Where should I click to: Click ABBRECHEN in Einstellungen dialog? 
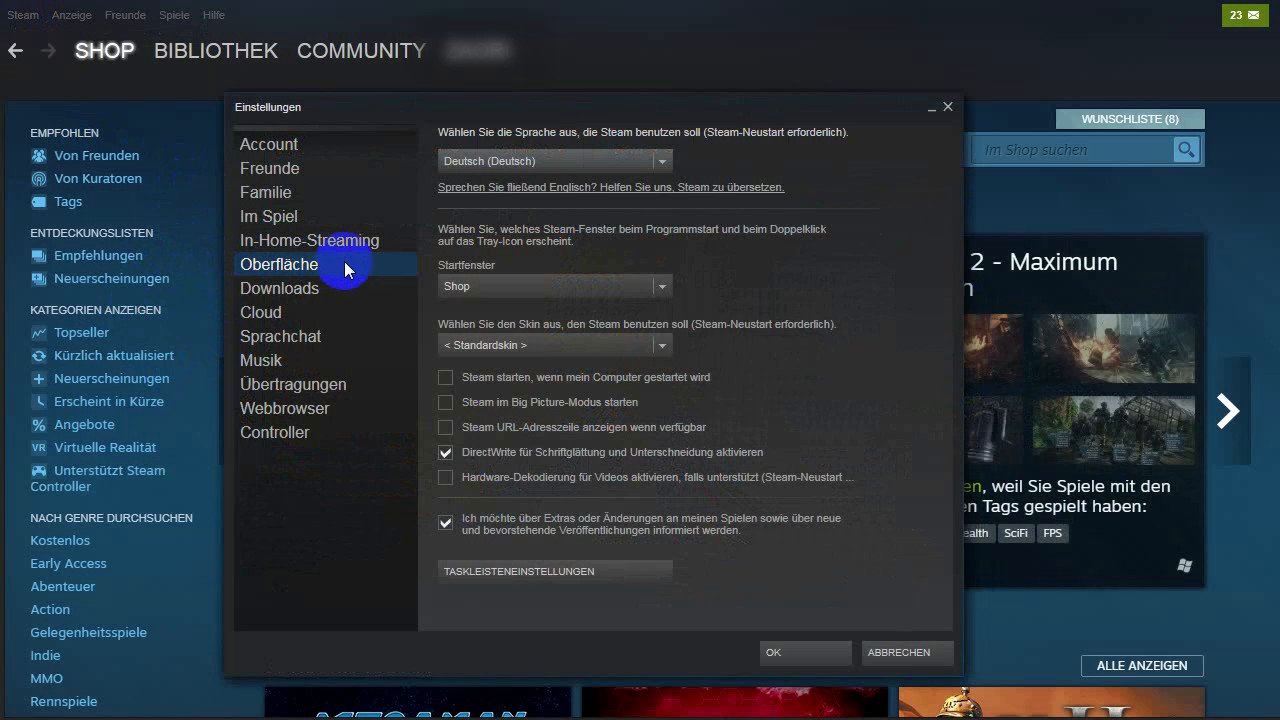[x=907, y=652]
